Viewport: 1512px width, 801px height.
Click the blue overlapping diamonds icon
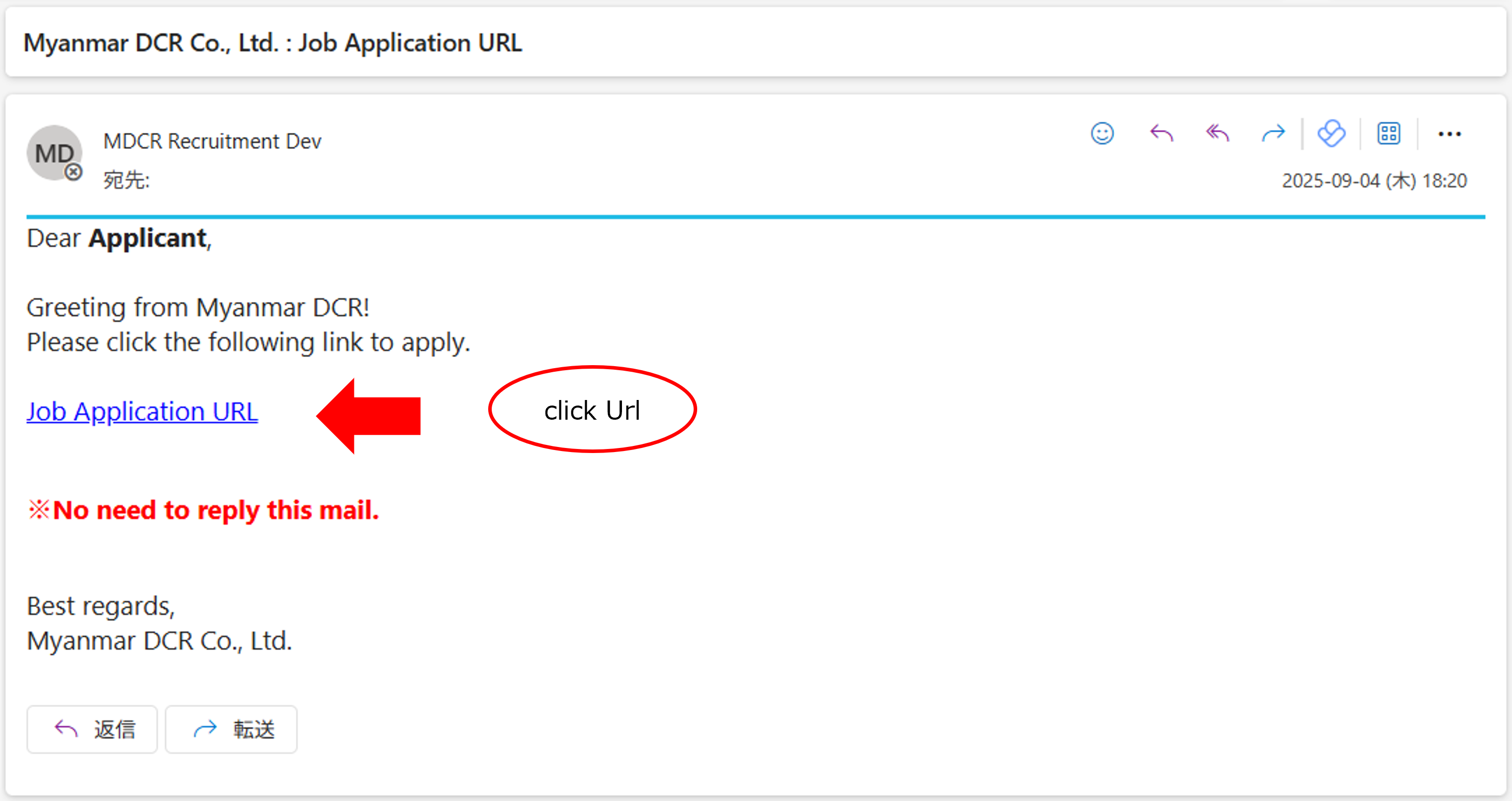tap(1331, 133)
